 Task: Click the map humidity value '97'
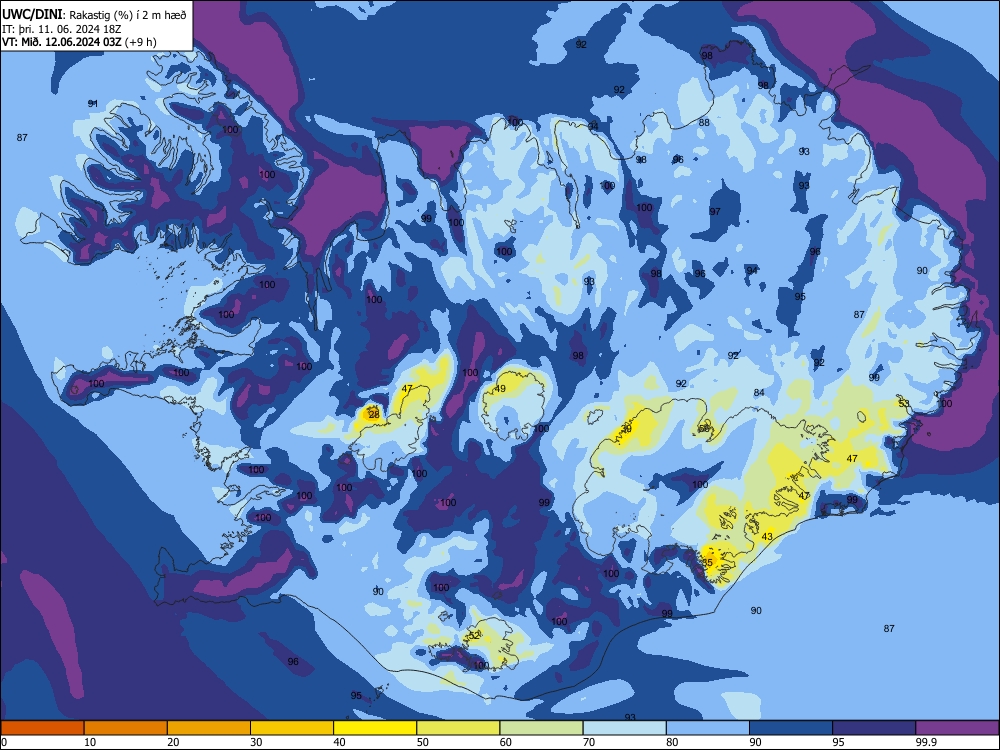coord(715,211)
